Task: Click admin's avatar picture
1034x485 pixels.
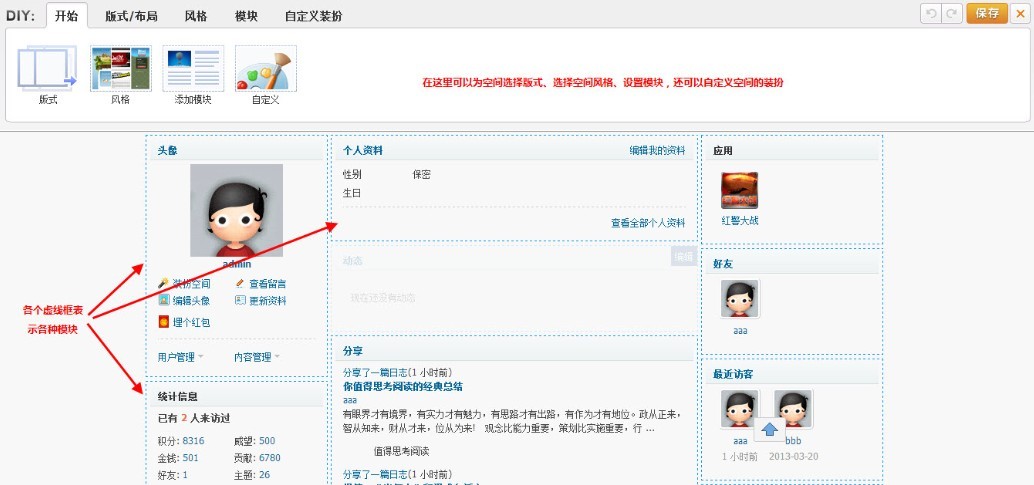Action: (236, 210)
